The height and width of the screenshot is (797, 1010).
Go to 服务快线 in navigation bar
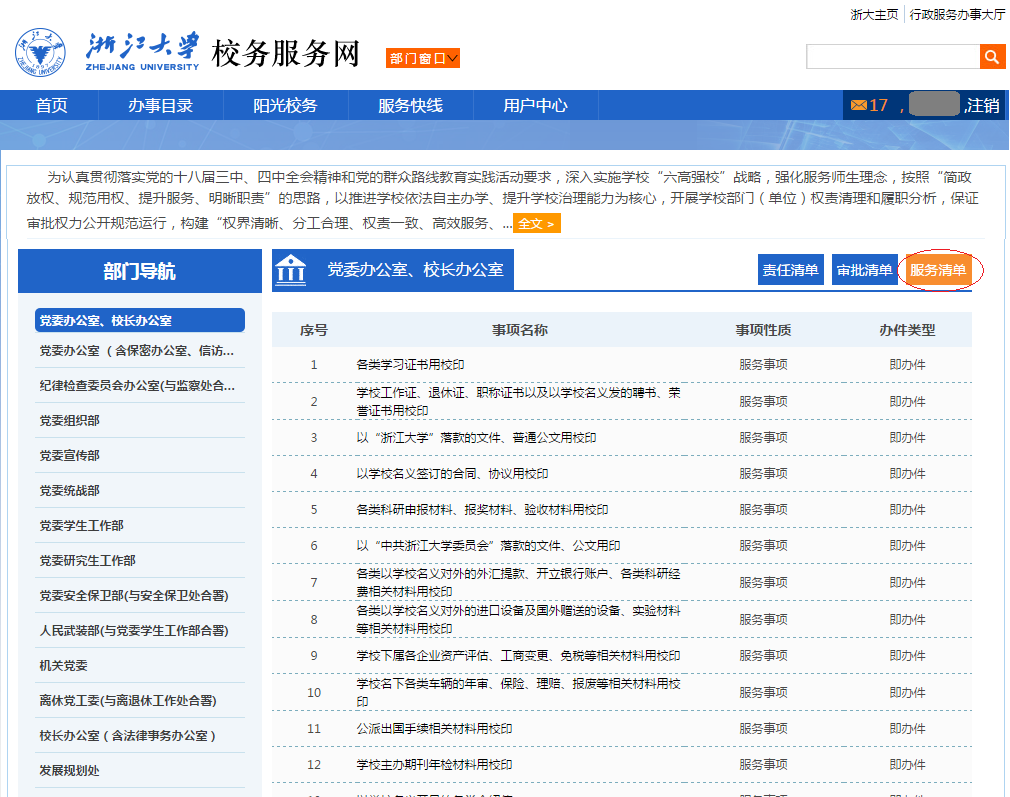pyautogui.click(x=410, y=105)
